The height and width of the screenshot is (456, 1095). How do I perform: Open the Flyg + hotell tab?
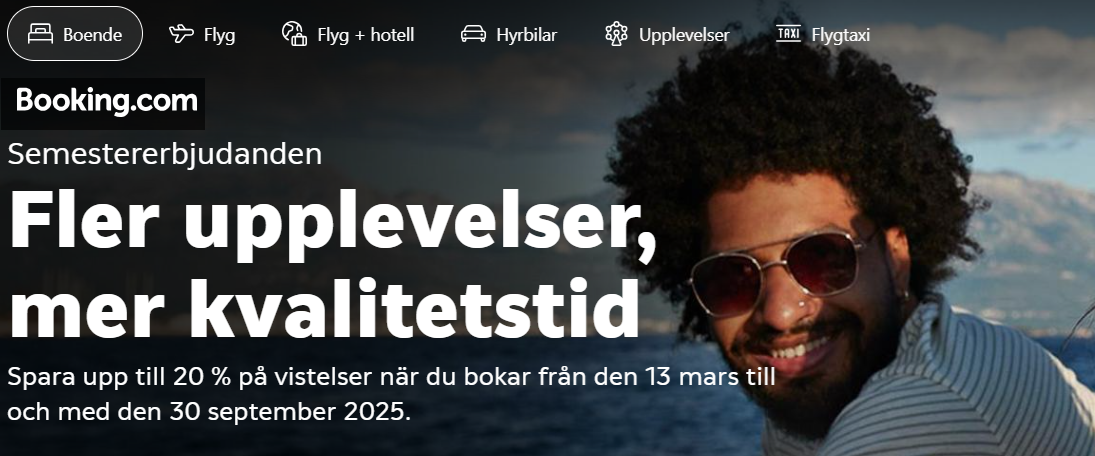(x=348, y=34)
